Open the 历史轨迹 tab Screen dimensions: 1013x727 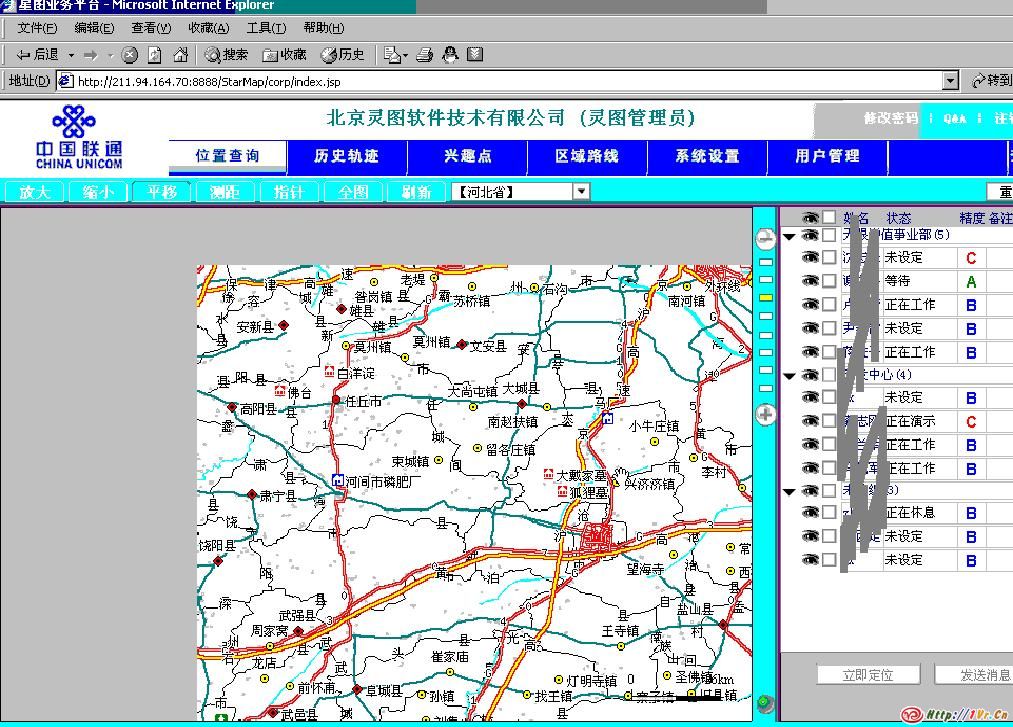tap(346, 156)
